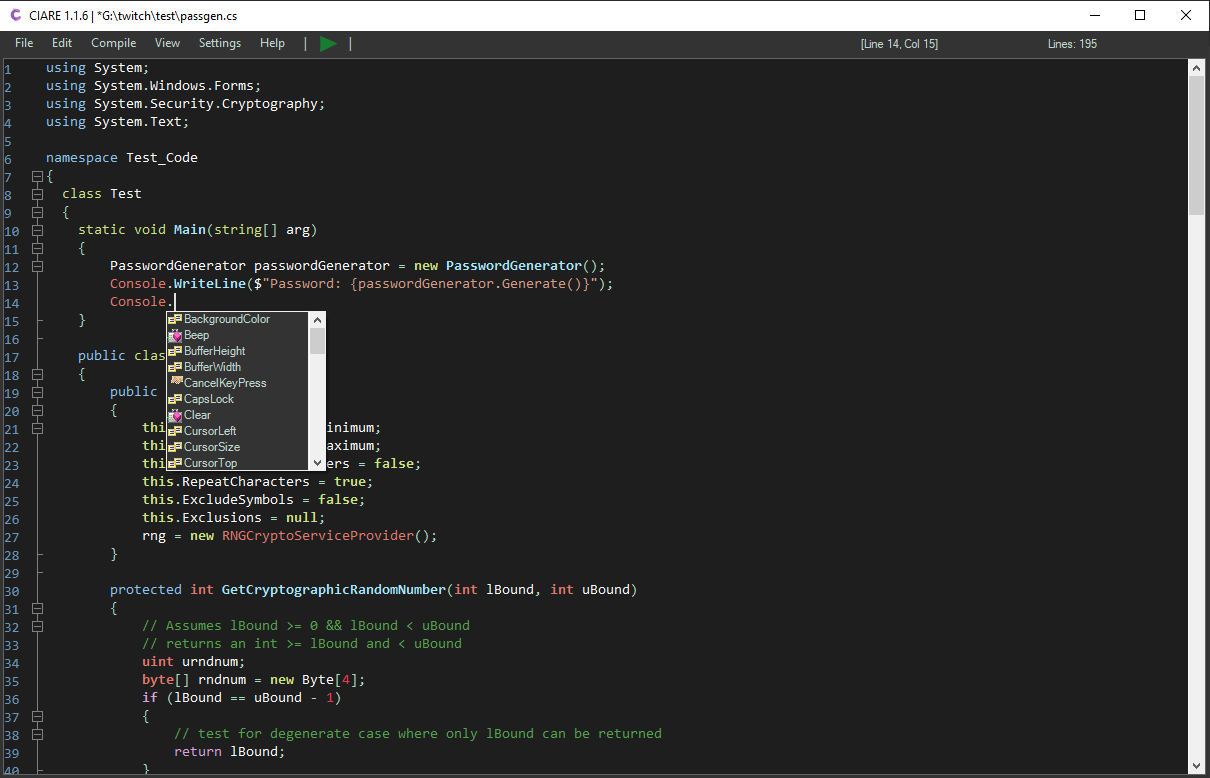1210x778 pixels.
Task: Click "Exclusions" on line 26
Action: click(x=222, y=518)
